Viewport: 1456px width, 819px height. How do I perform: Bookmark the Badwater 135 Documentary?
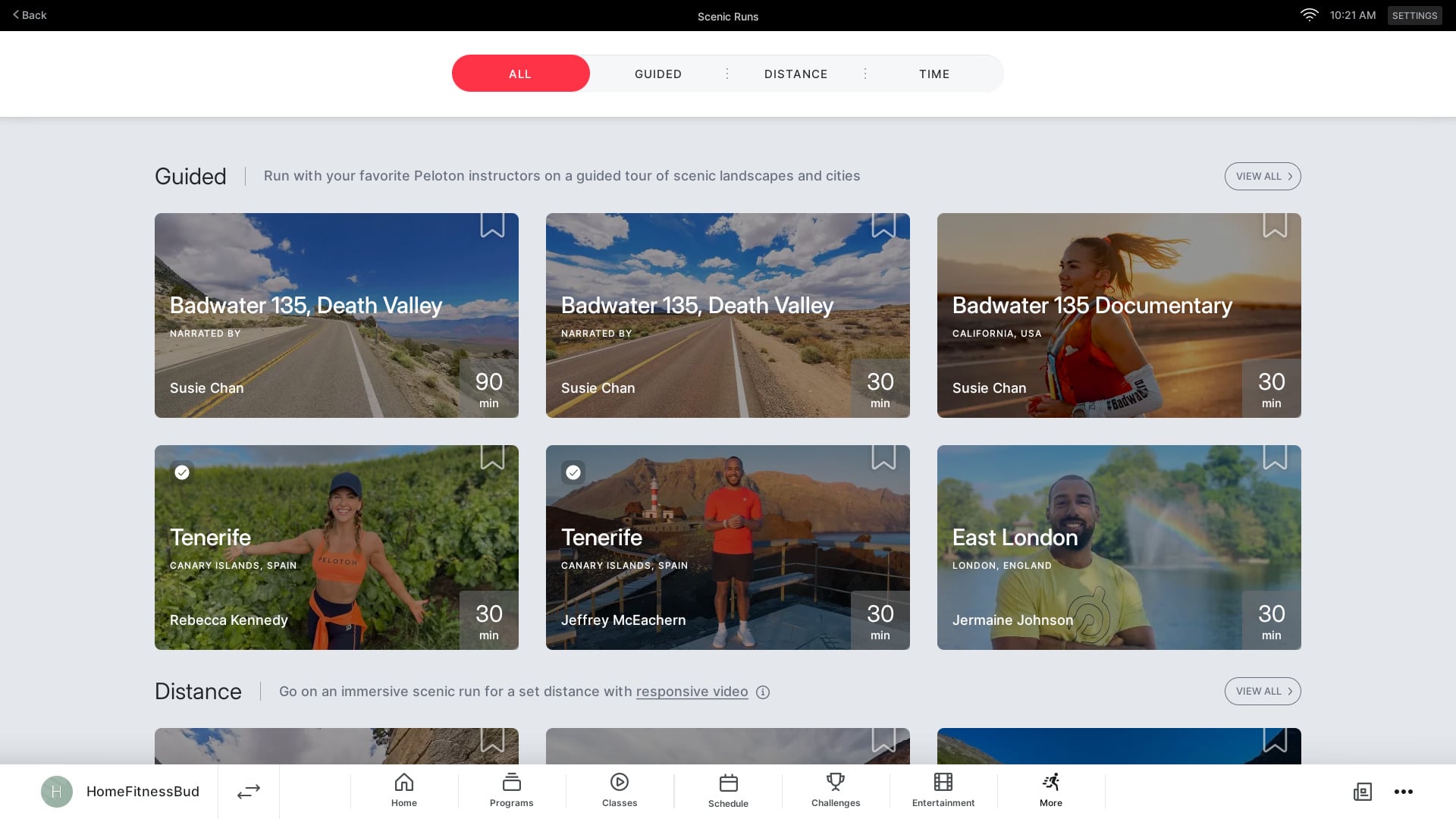click(1275, 225)
